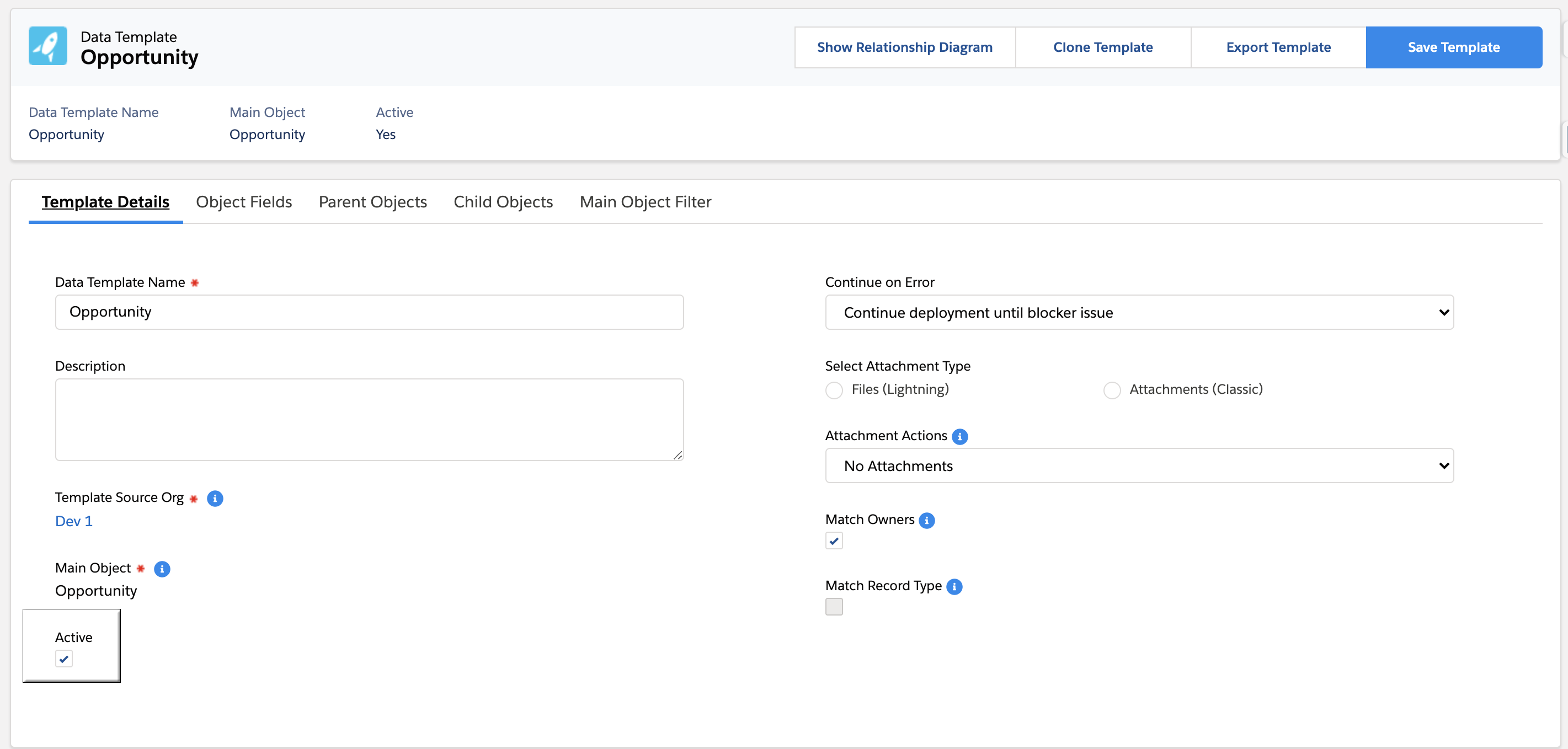Click the Clone Template button
1568x749 pixels.
pos(1103,47)
